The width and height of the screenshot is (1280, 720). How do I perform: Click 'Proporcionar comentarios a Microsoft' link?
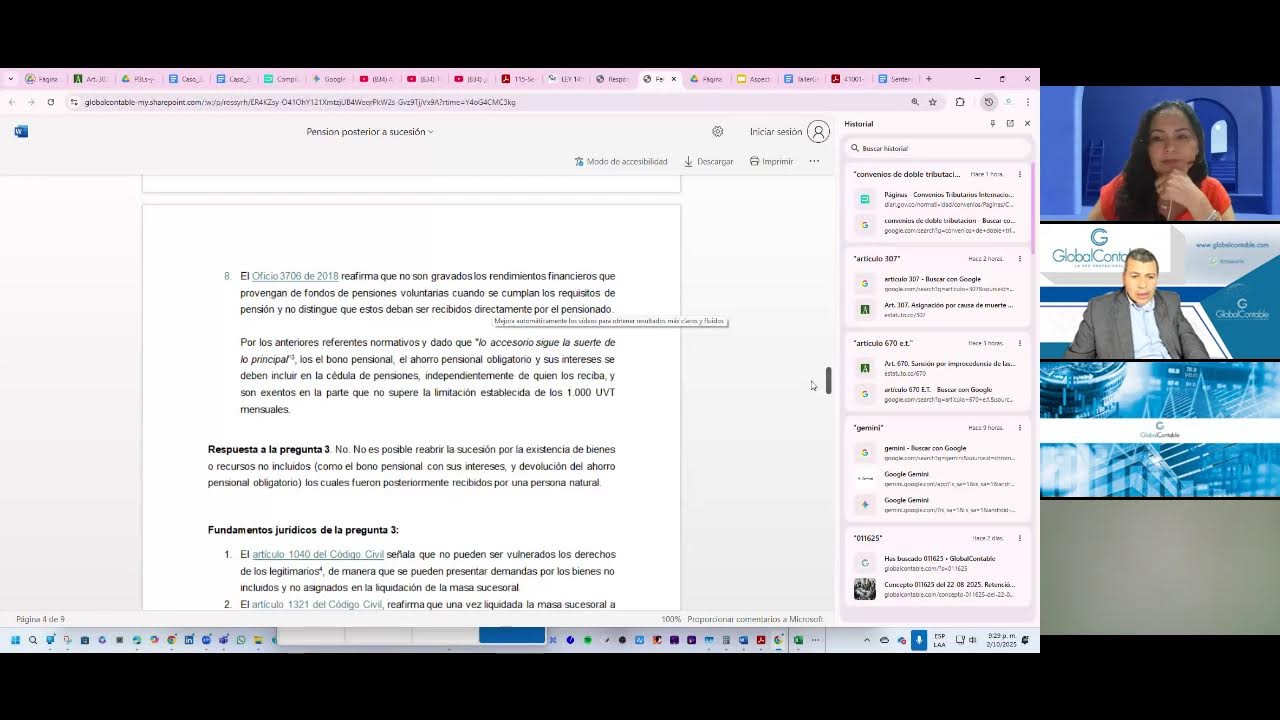755,619
